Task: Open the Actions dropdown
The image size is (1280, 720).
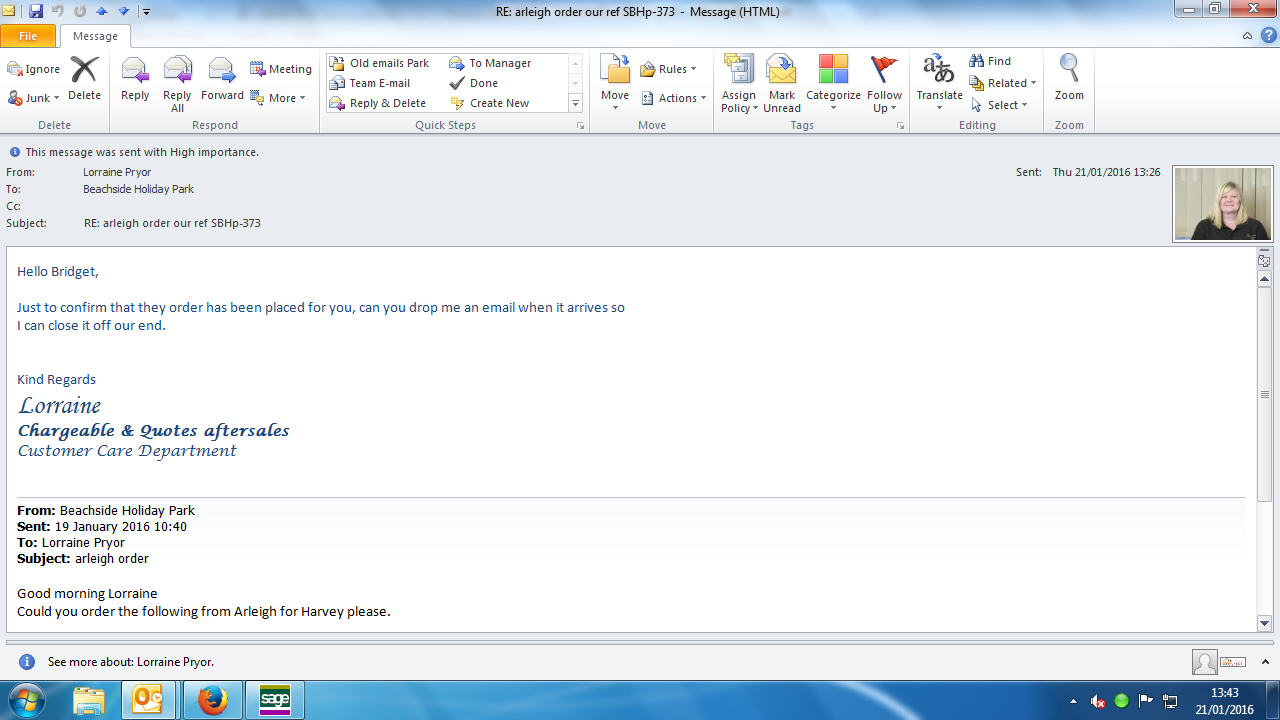Action: click(674, 98)
